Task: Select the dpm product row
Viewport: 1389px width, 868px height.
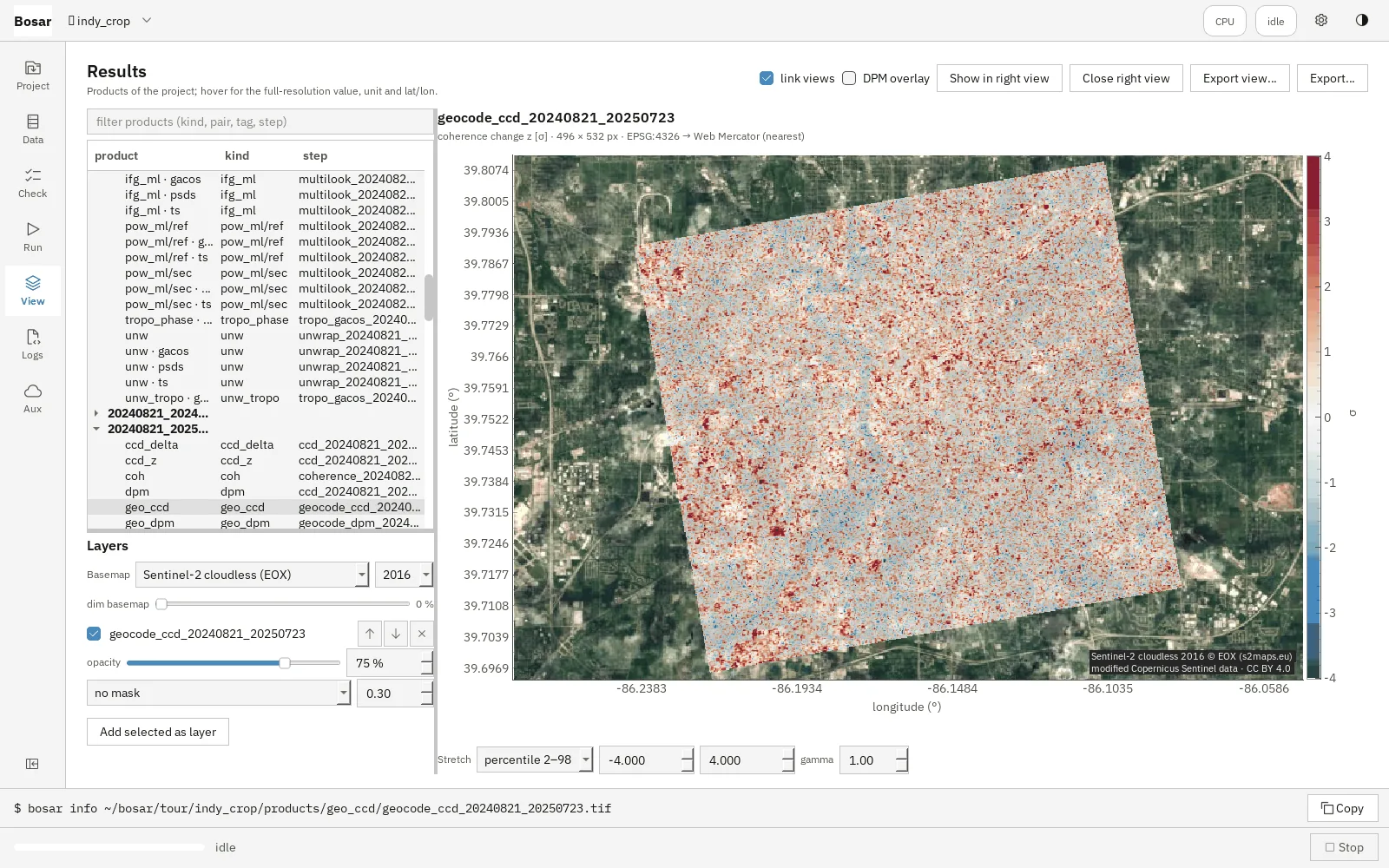Action: [x=256, y=491]
